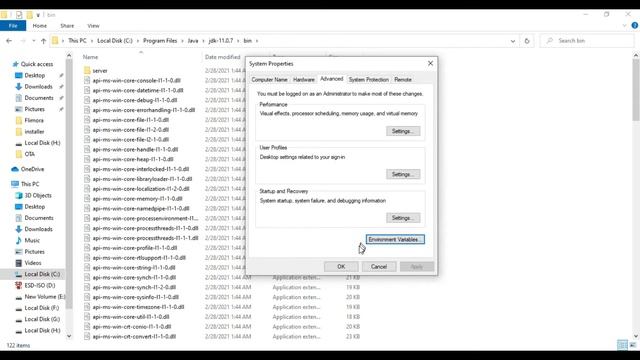The image size is (640, 360).
Task: Select Java in address path
Action: click(x=193, y=41)
